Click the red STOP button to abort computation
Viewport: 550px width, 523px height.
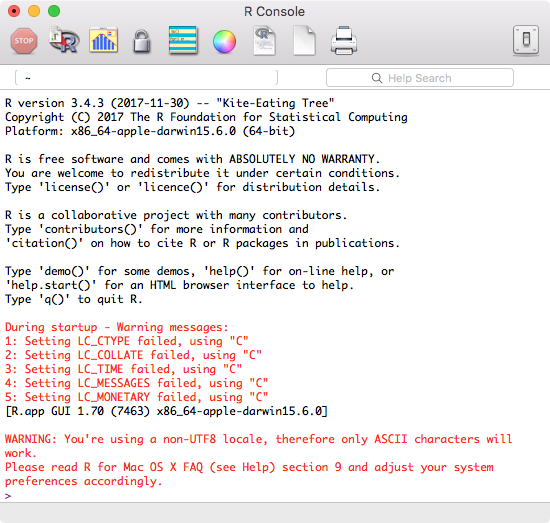tap(24, 41)
